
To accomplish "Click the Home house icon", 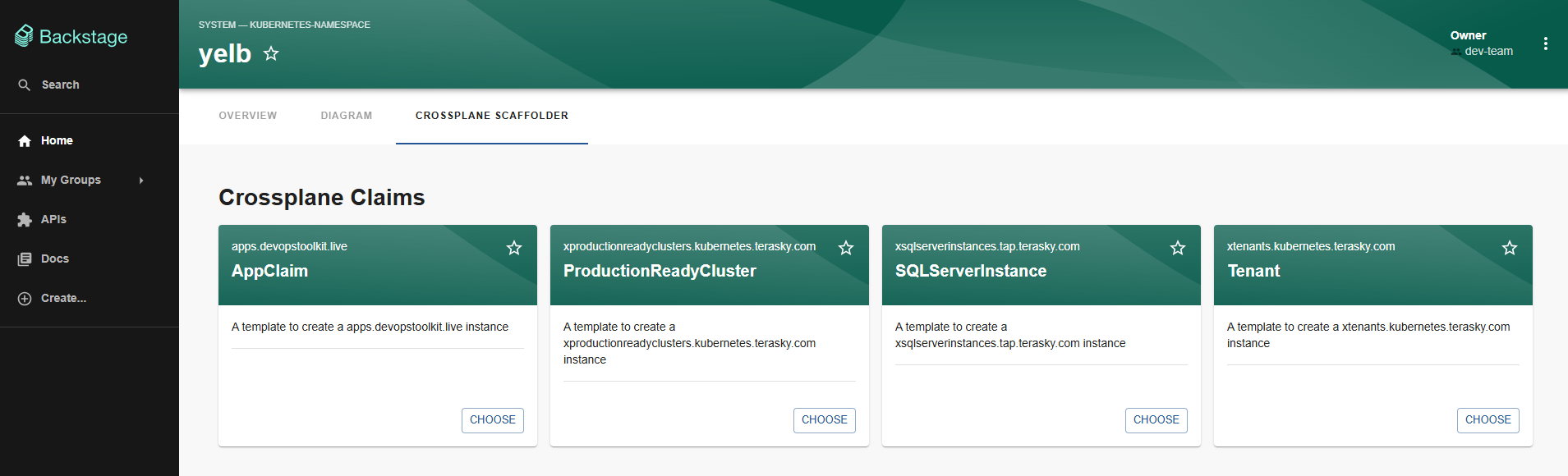I will click(x=25, y=141).
